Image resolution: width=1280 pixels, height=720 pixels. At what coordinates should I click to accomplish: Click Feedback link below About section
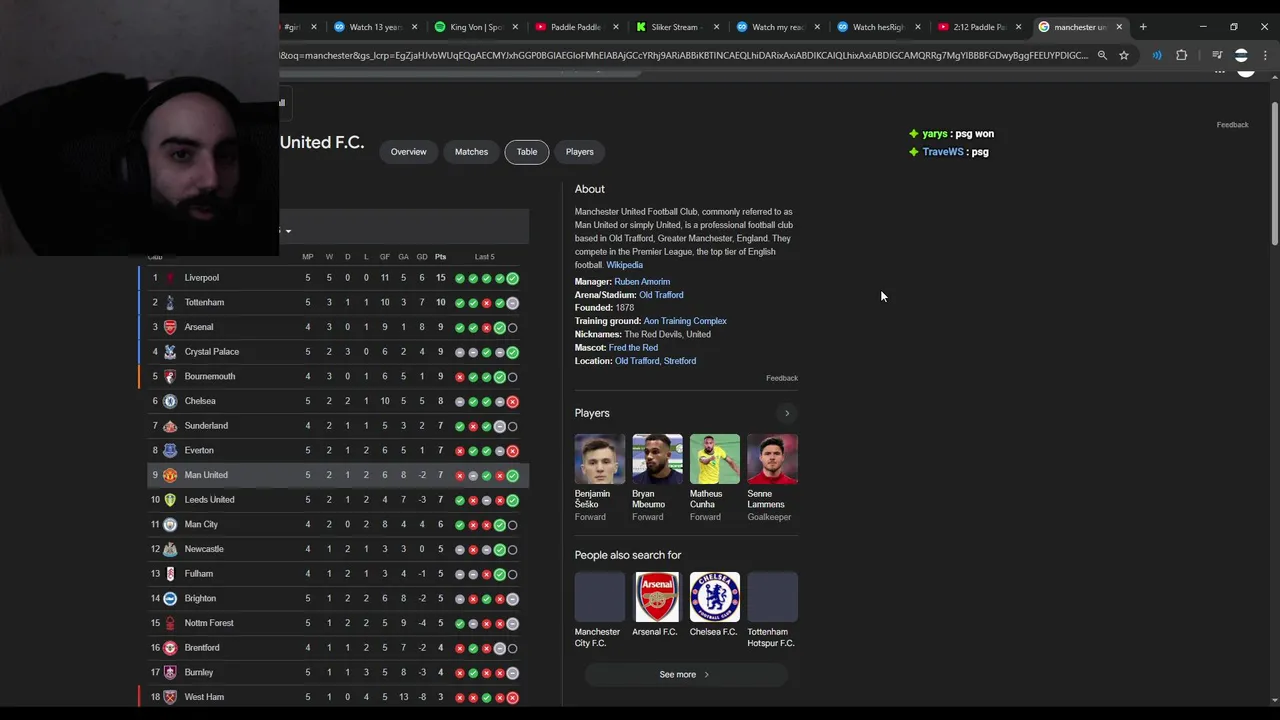point(782,378)
